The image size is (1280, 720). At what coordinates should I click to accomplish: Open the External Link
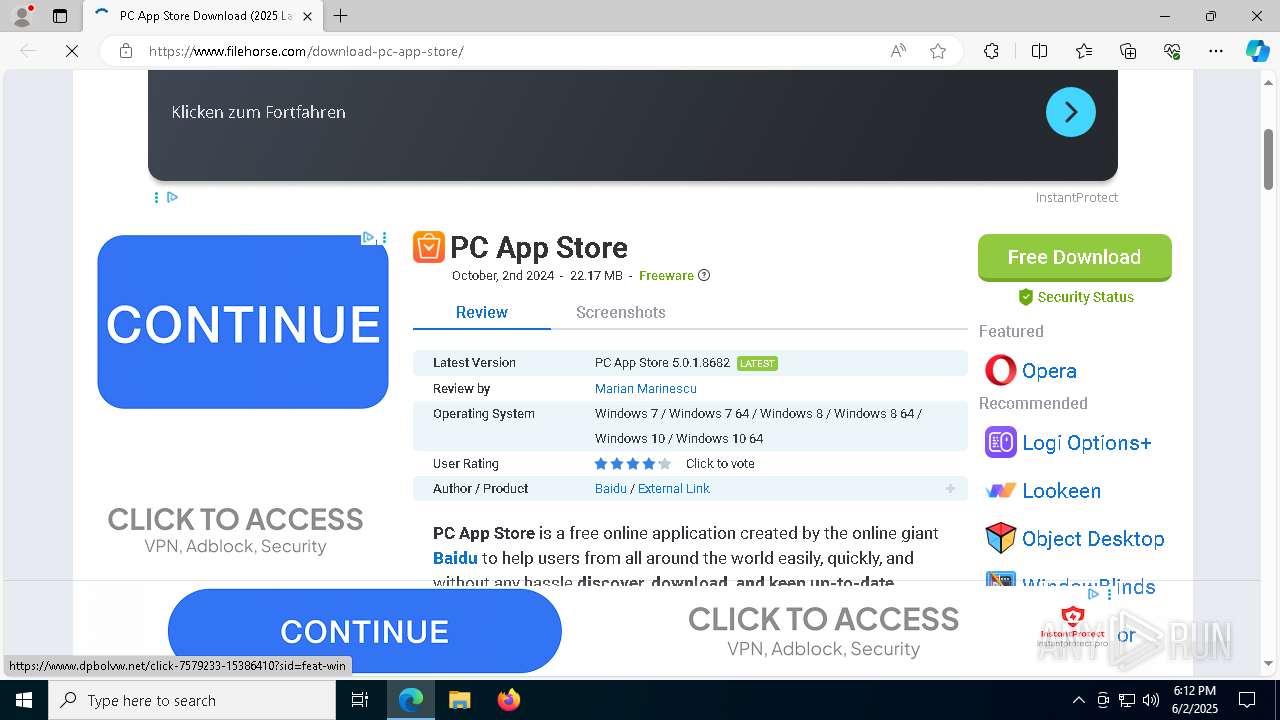(673, 489)
